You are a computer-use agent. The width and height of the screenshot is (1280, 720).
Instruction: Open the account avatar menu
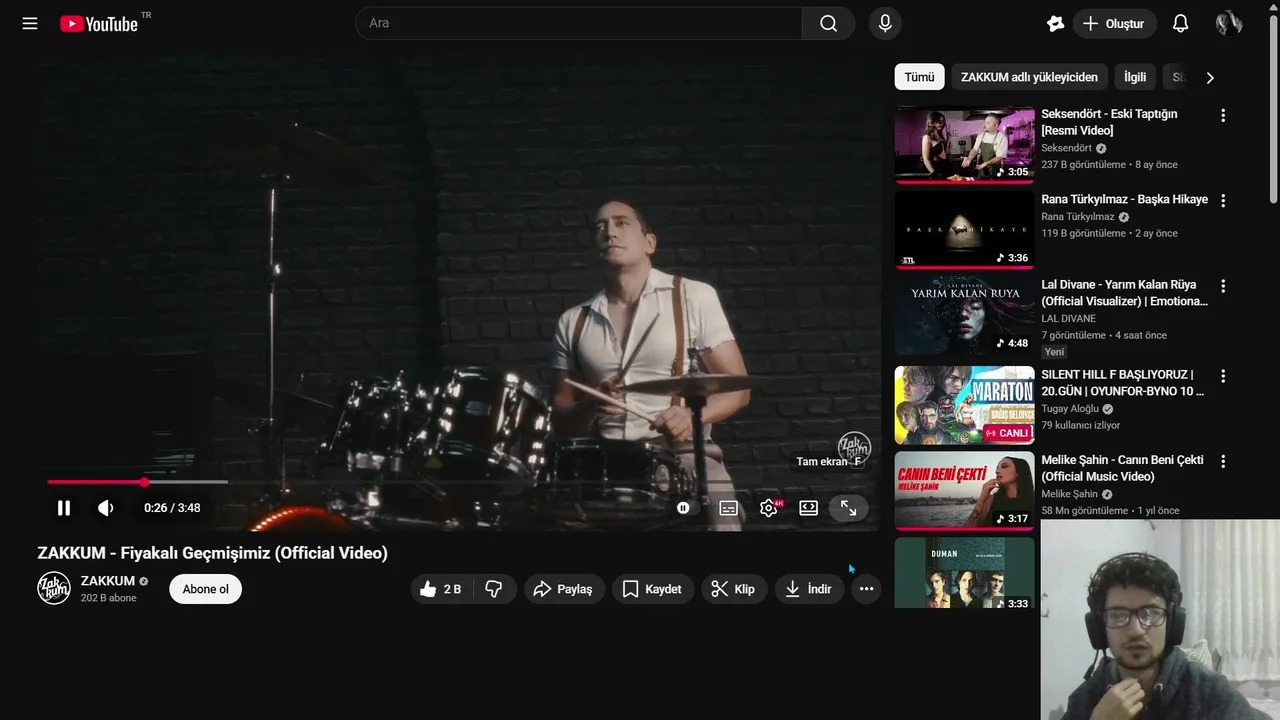tap(1229, 23)
